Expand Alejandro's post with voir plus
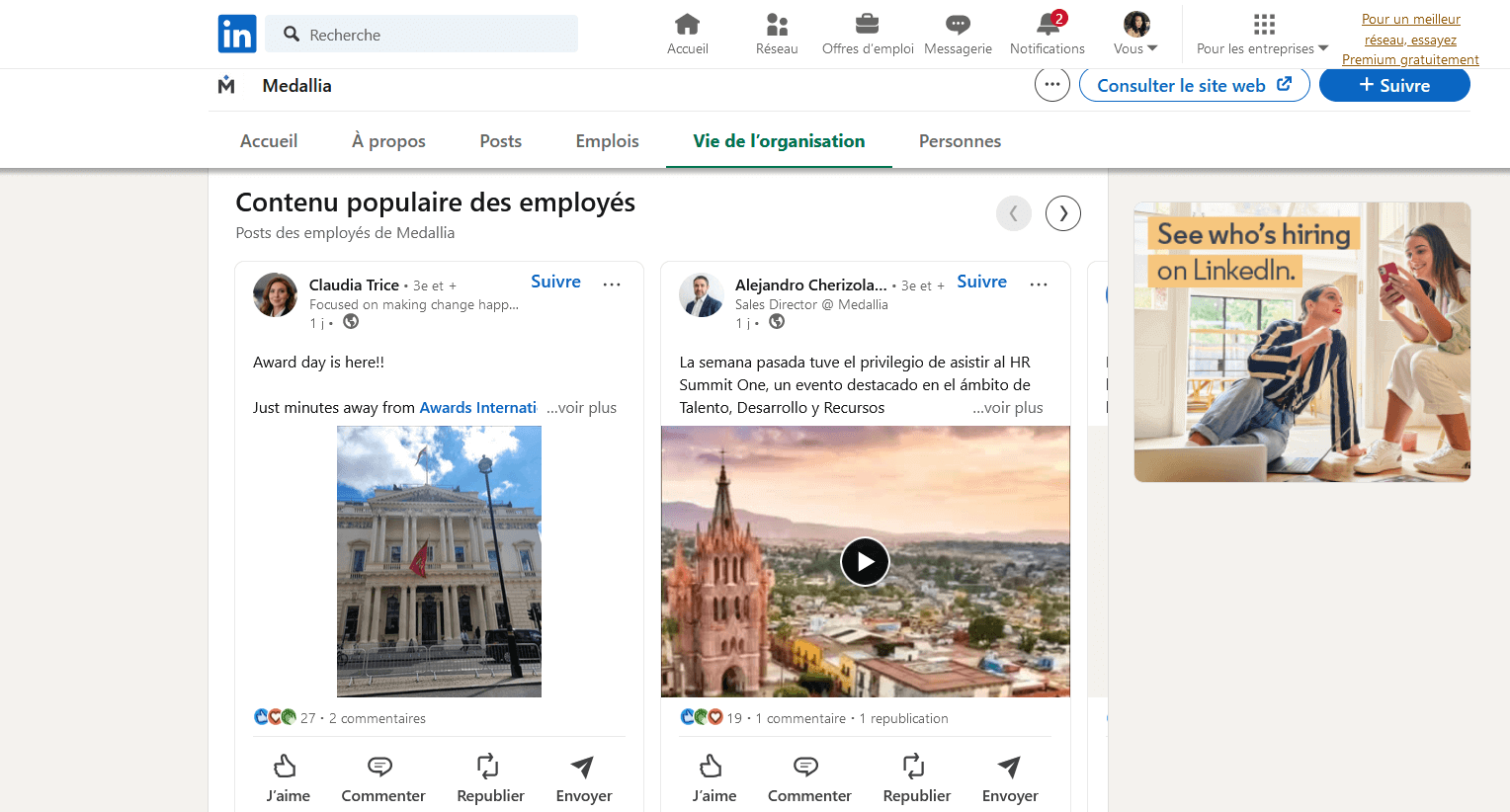This screenshot has width=1510, height=812. pos(1008,408)
